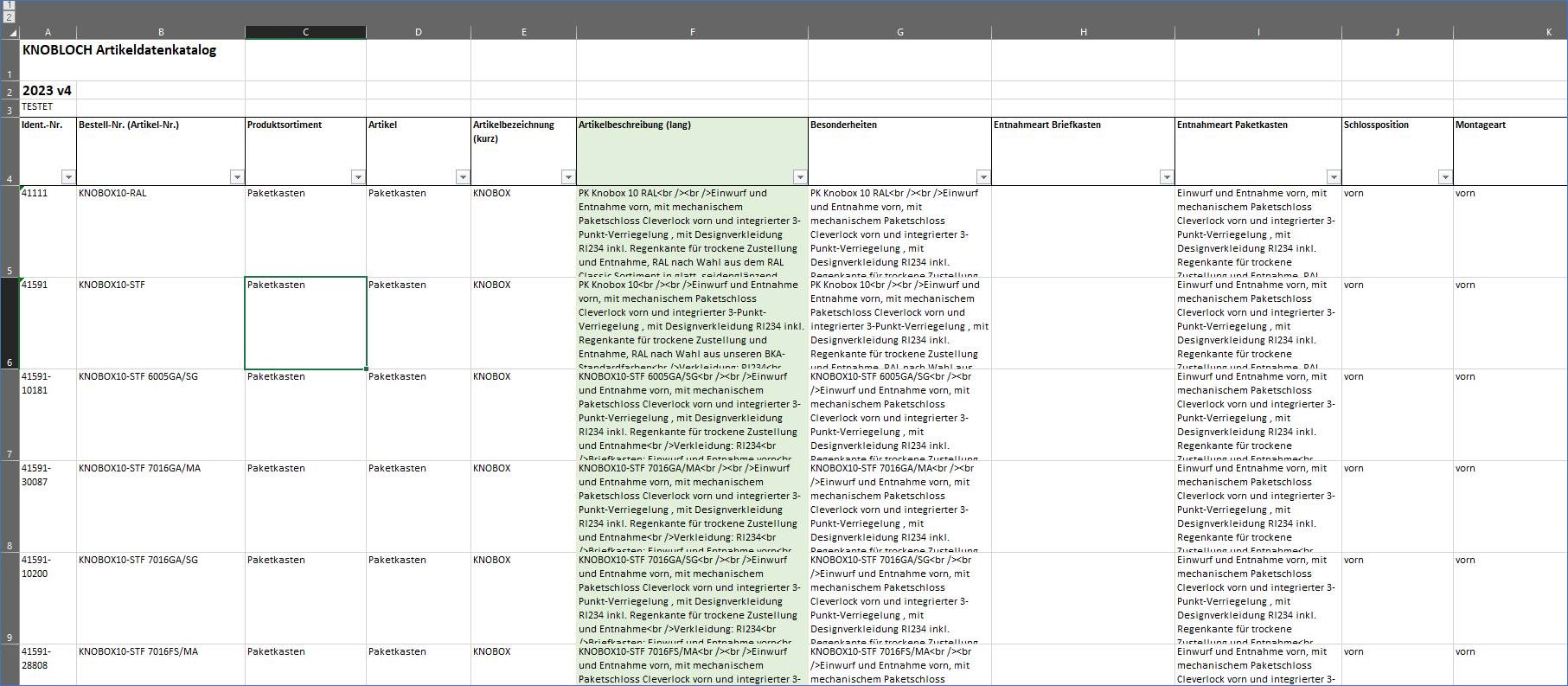
Task: Open the Artikelbeschreibung (lang) filter dropdown
Action: pos(800,177)
